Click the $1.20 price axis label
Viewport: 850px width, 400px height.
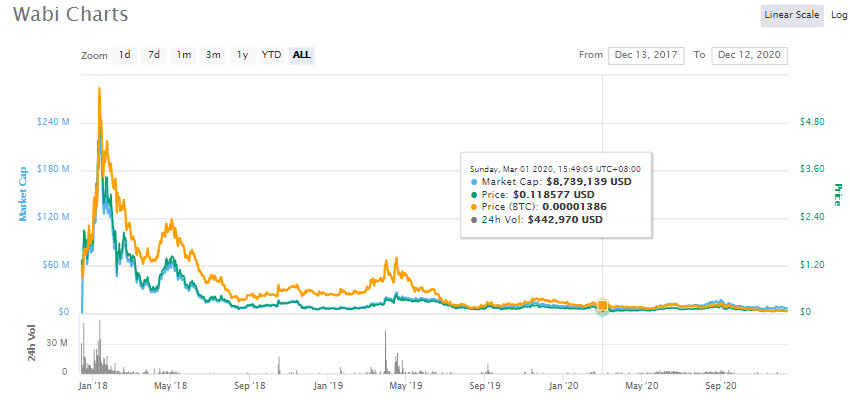[812, 265]
